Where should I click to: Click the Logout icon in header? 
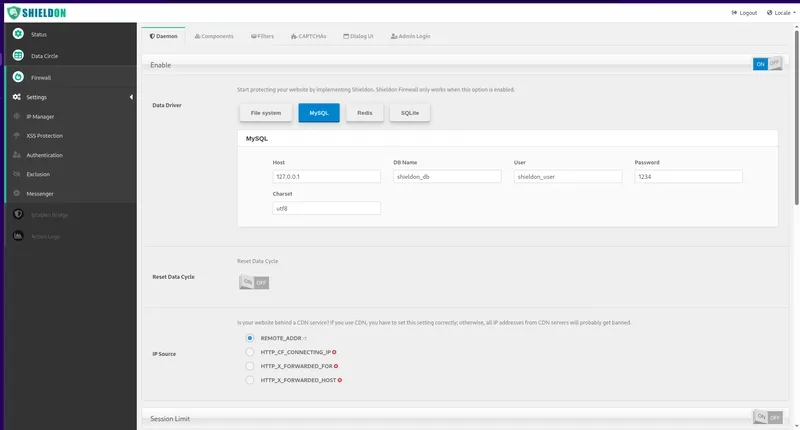(x=734, y=13)
